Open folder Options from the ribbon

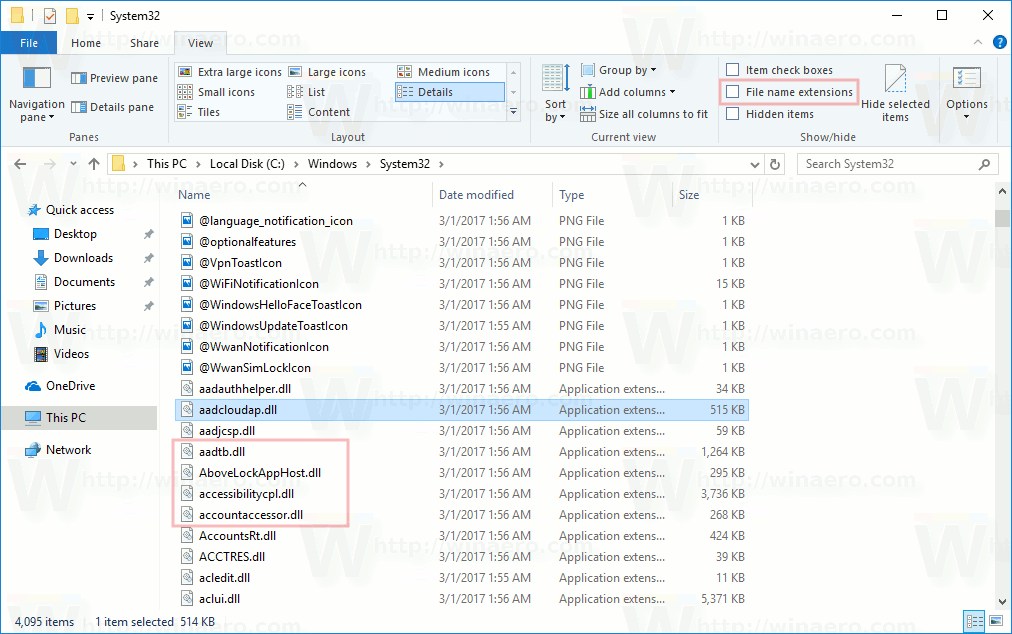click(966, 90)
